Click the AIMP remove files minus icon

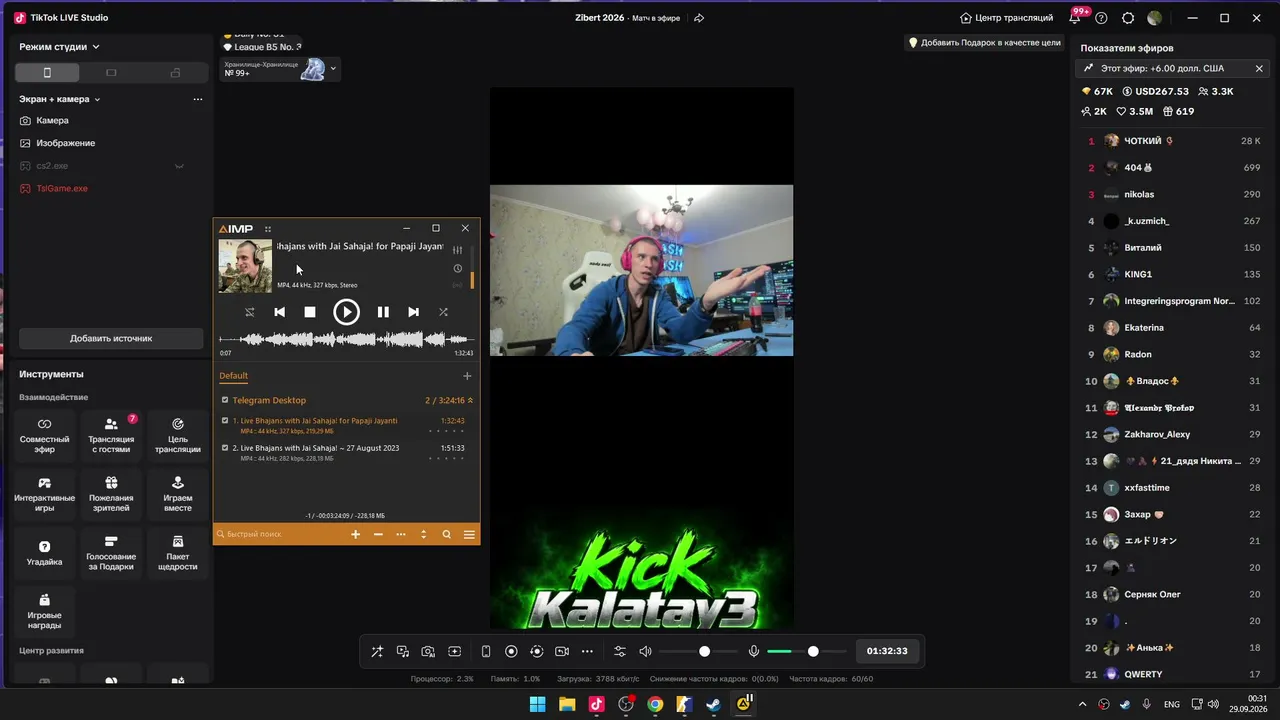[378, 535]
